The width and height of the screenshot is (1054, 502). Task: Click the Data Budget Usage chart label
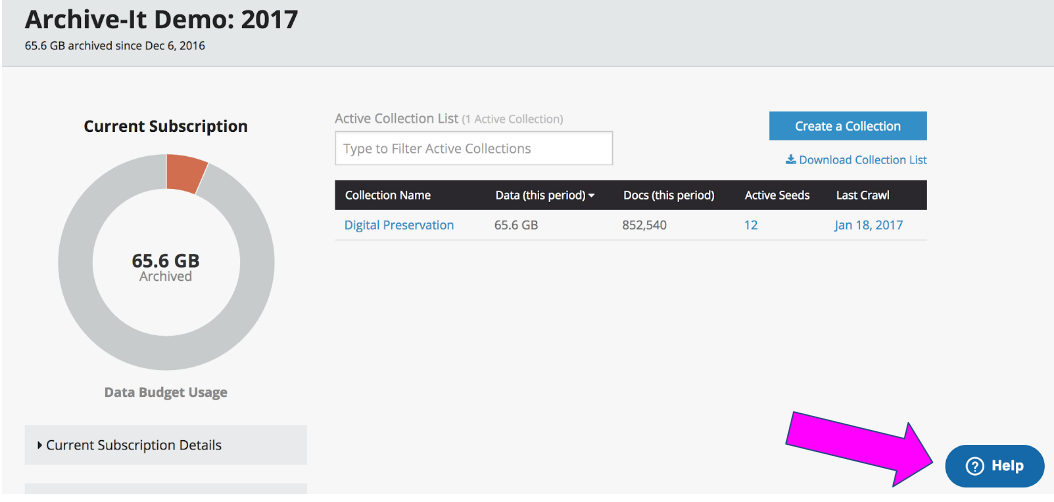[166, 393]
